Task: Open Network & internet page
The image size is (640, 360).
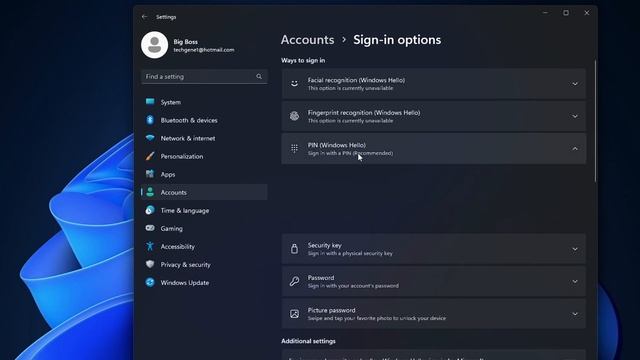Action: click(x=204, y=138)
